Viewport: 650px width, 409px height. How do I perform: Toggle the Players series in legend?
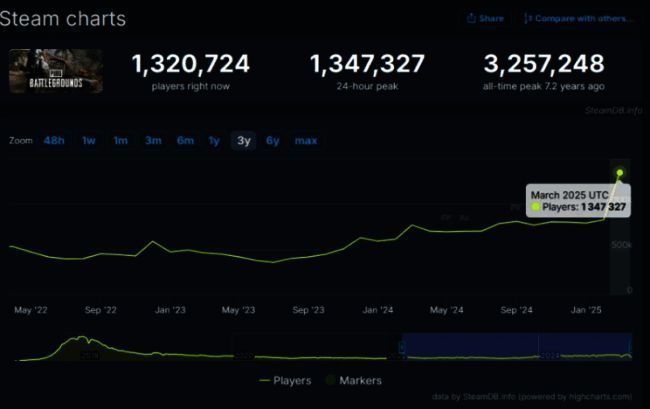[291, 380]
